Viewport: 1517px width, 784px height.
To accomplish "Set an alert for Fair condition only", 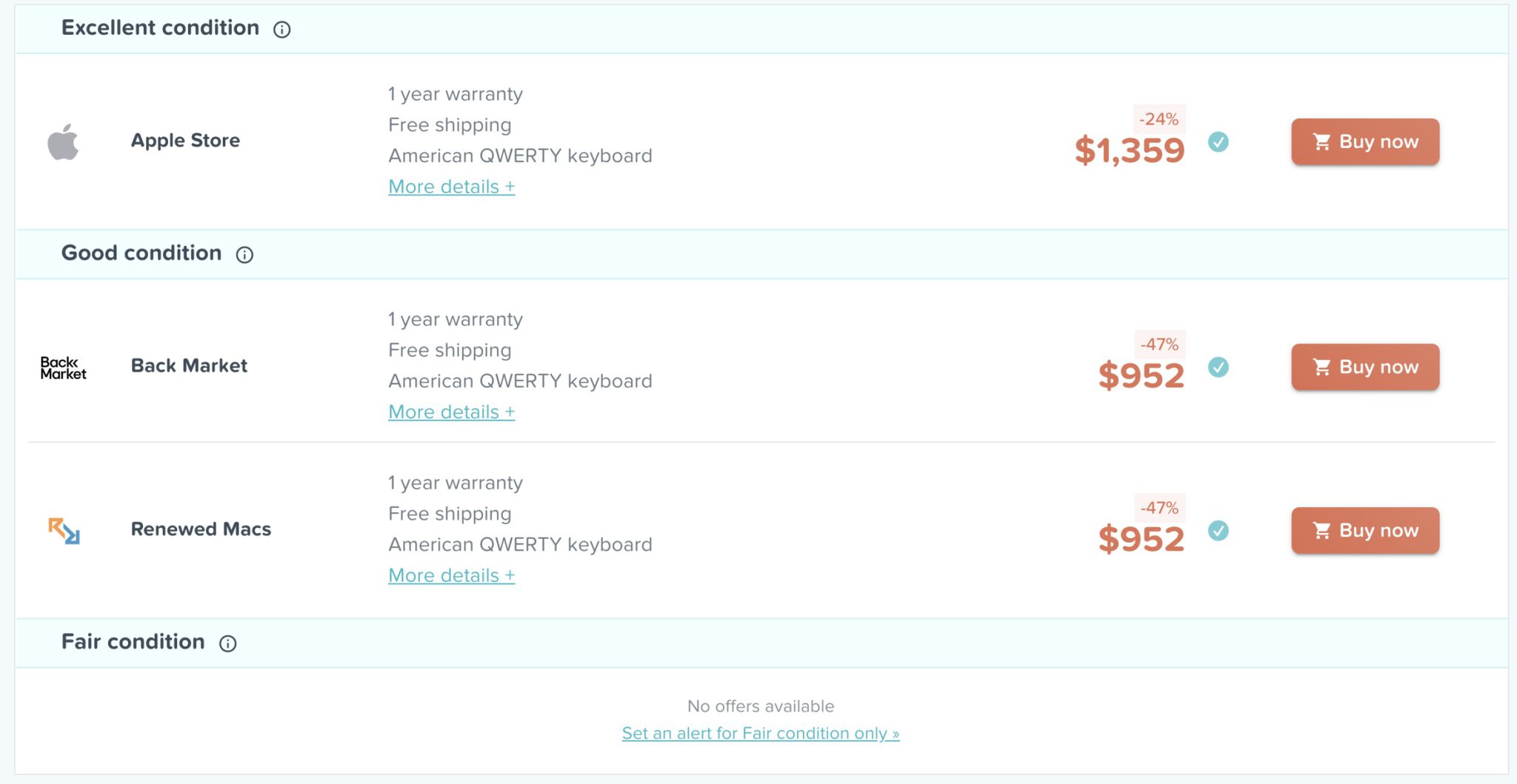I will click(760, 733).
